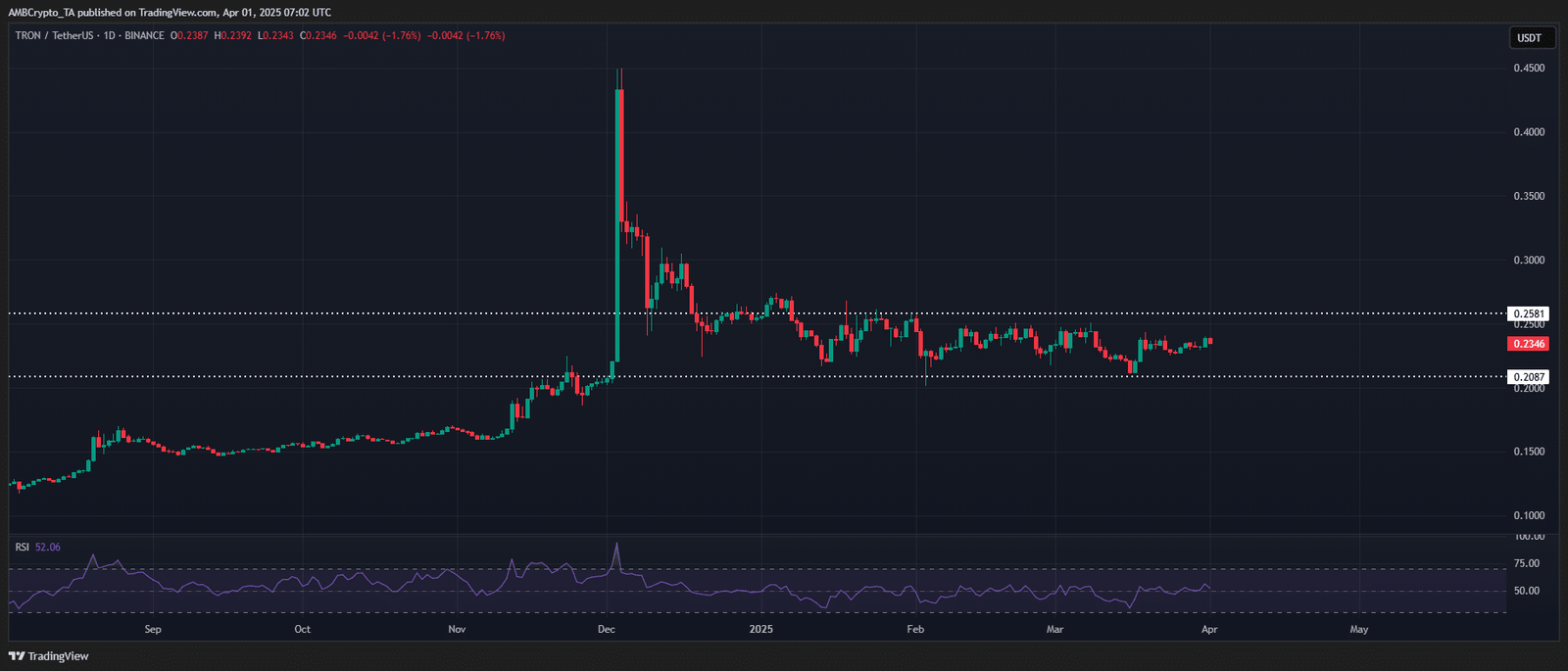
Task: Open the USDT currency selector
Action: [1529, 38]
